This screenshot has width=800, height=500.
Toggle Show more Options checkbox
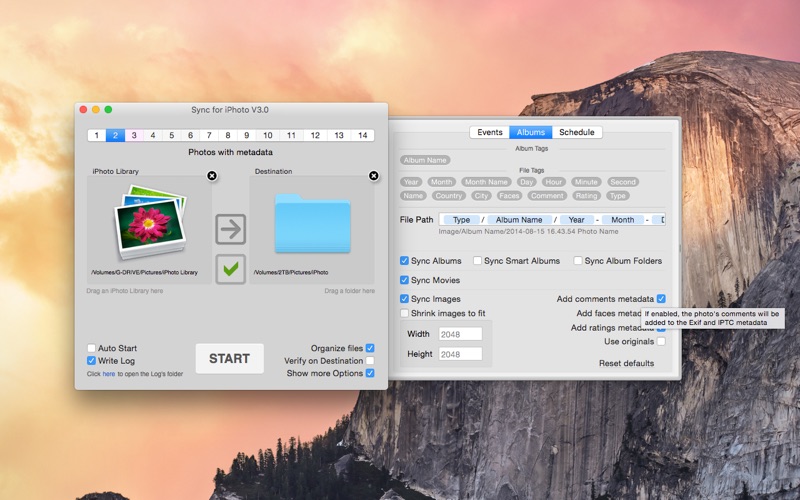(370, 373)
